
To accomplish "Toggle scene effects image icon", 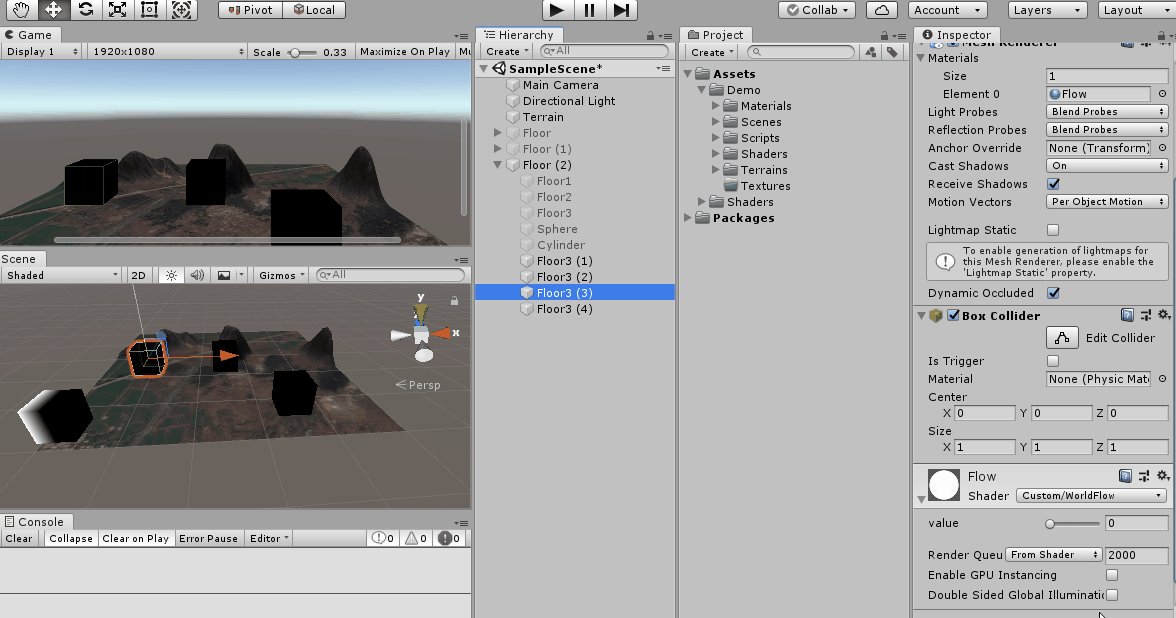I will (224, 275).
